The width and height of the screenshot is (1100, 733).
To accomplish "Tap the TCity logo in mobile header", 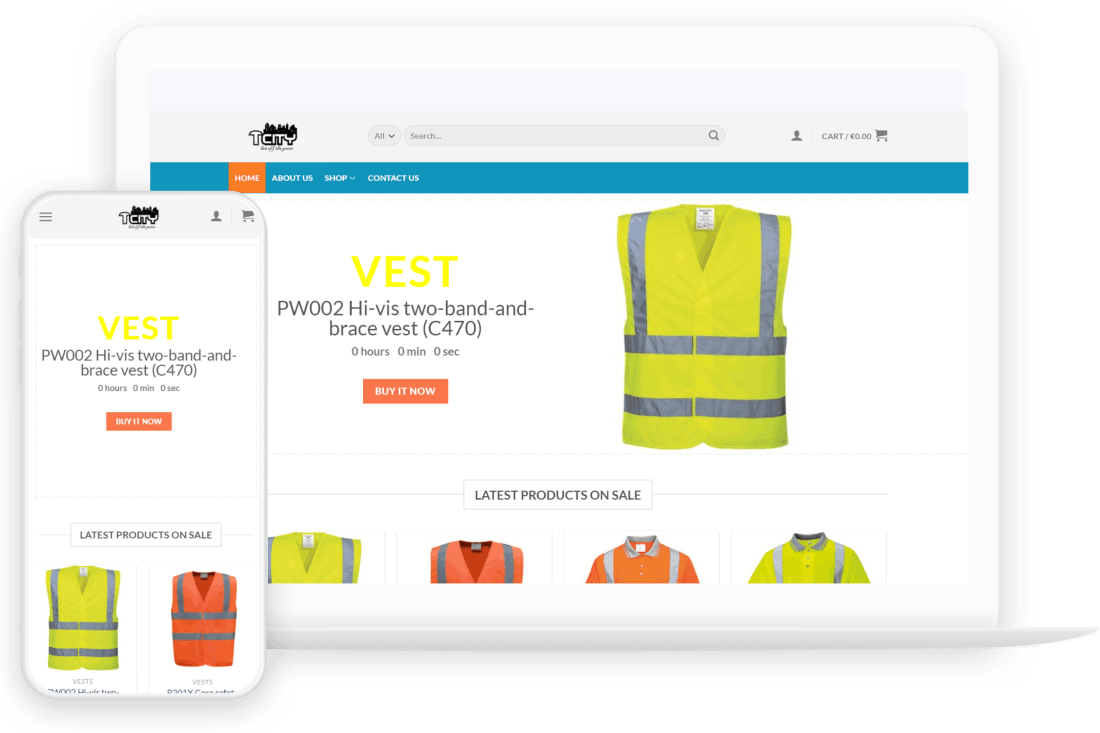I will (x=138, y=217).
